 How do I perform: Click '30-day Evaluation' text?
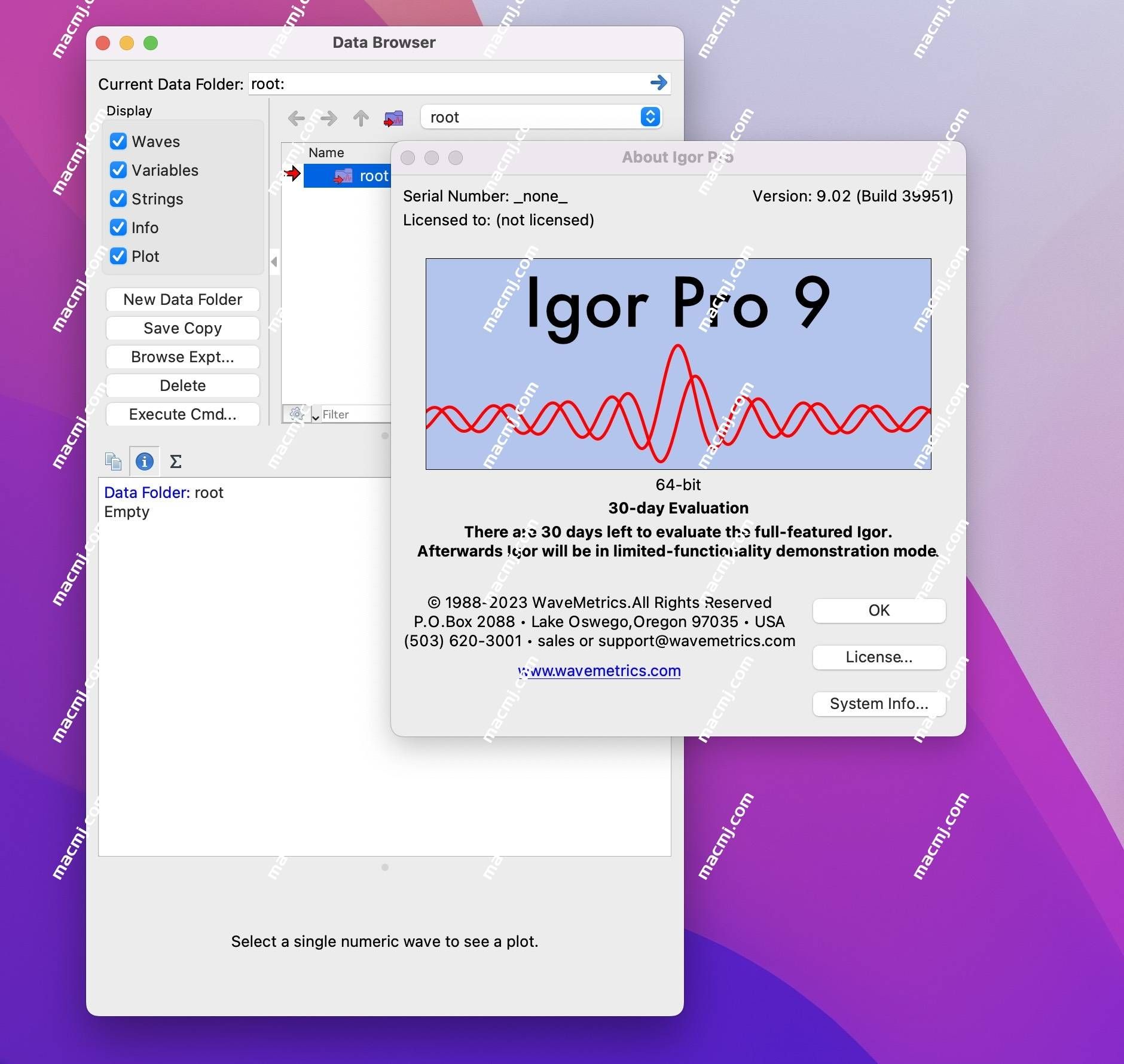(x=678, y=508)
